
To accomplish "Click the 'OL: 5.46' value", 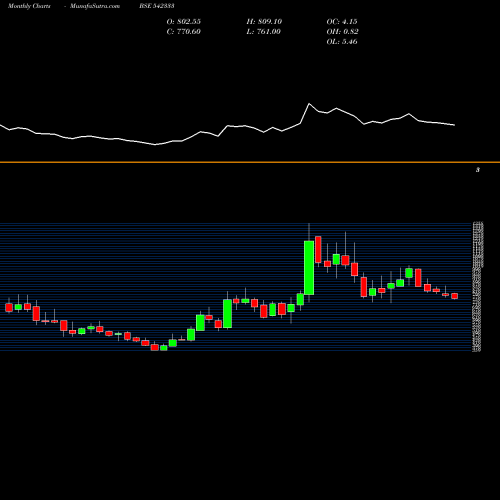I will [x=342, y=42].
